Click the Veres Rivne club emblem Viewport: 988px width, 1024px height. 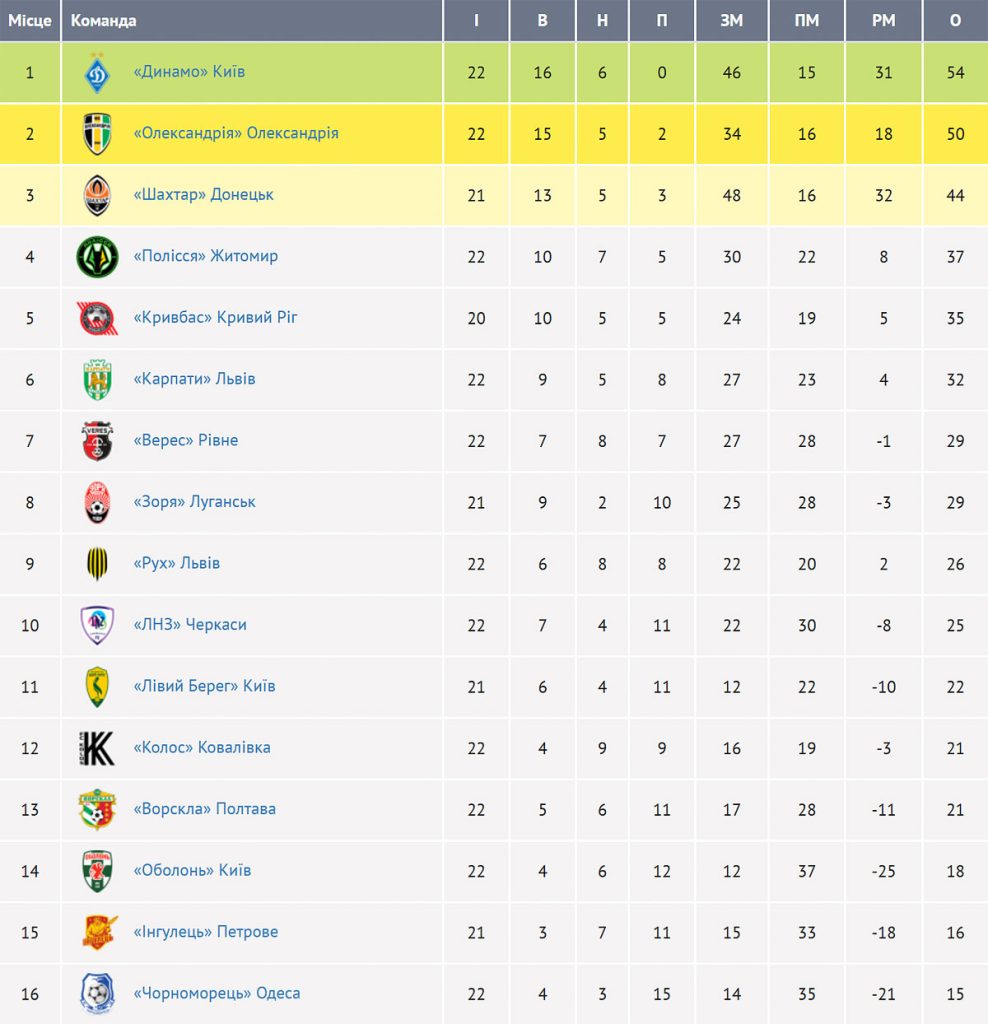click(97, 441)
